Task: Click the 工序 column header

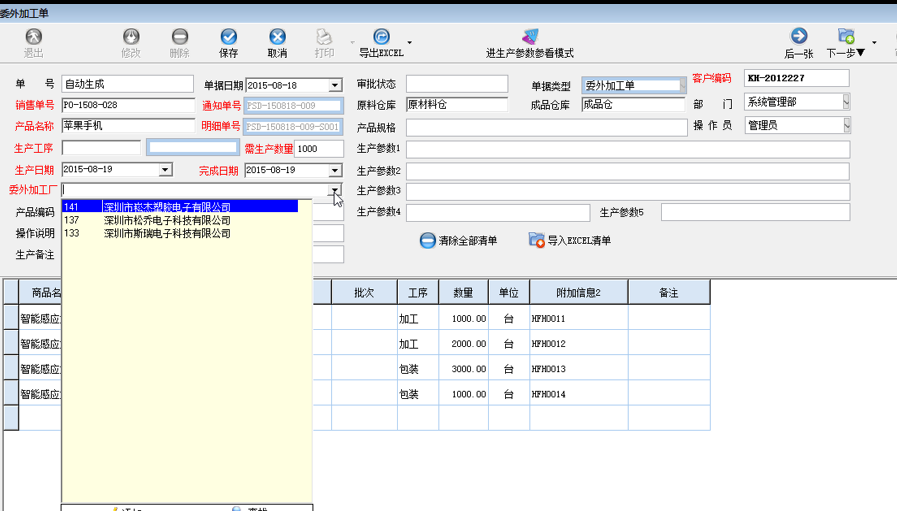Action: click(x=418, y=292)
